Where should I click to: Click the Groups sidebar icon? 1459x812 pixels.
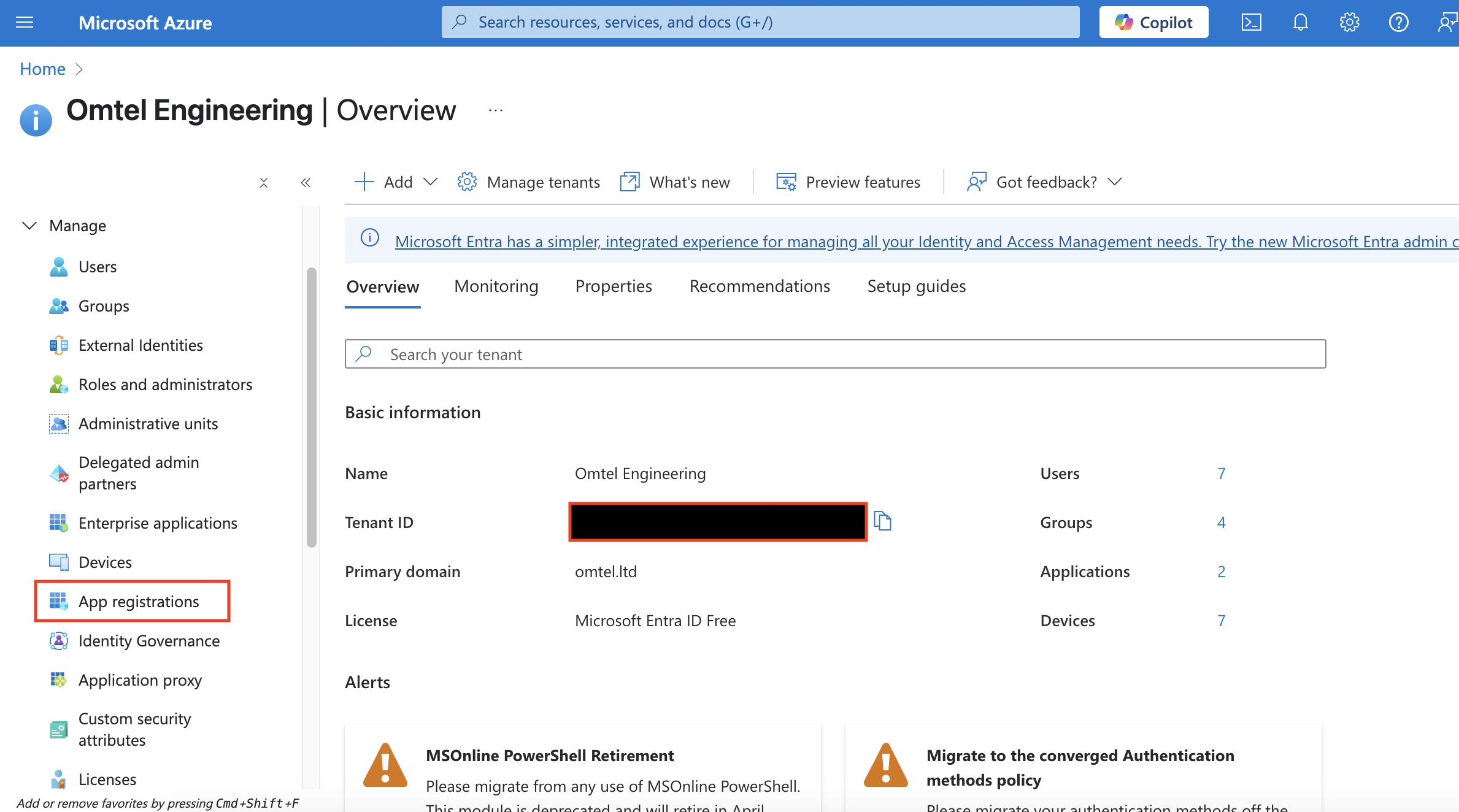(x=58, y=306)
